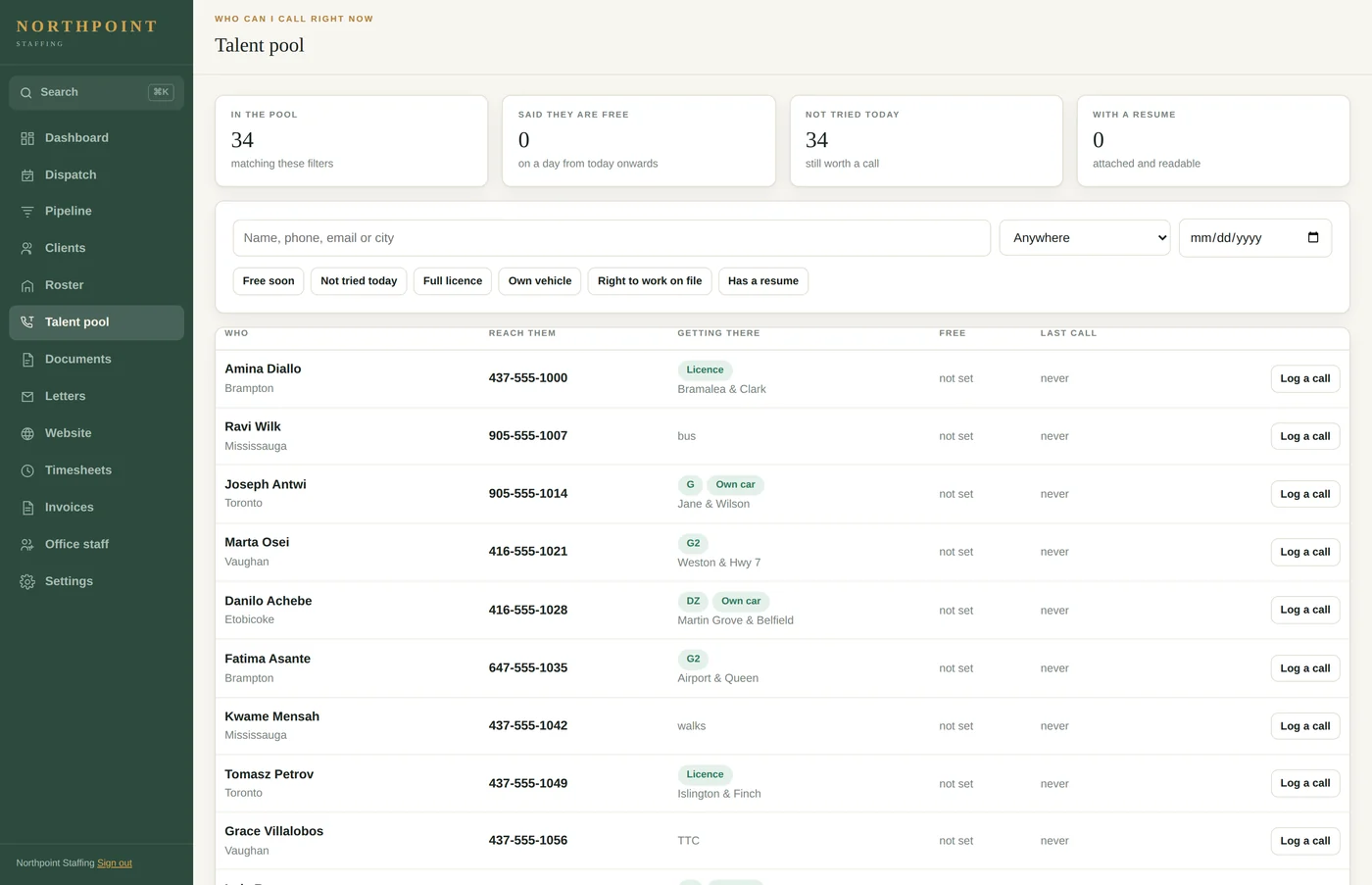Click the Dashboard grid icon in sidebar

click(x=27, y=138)
